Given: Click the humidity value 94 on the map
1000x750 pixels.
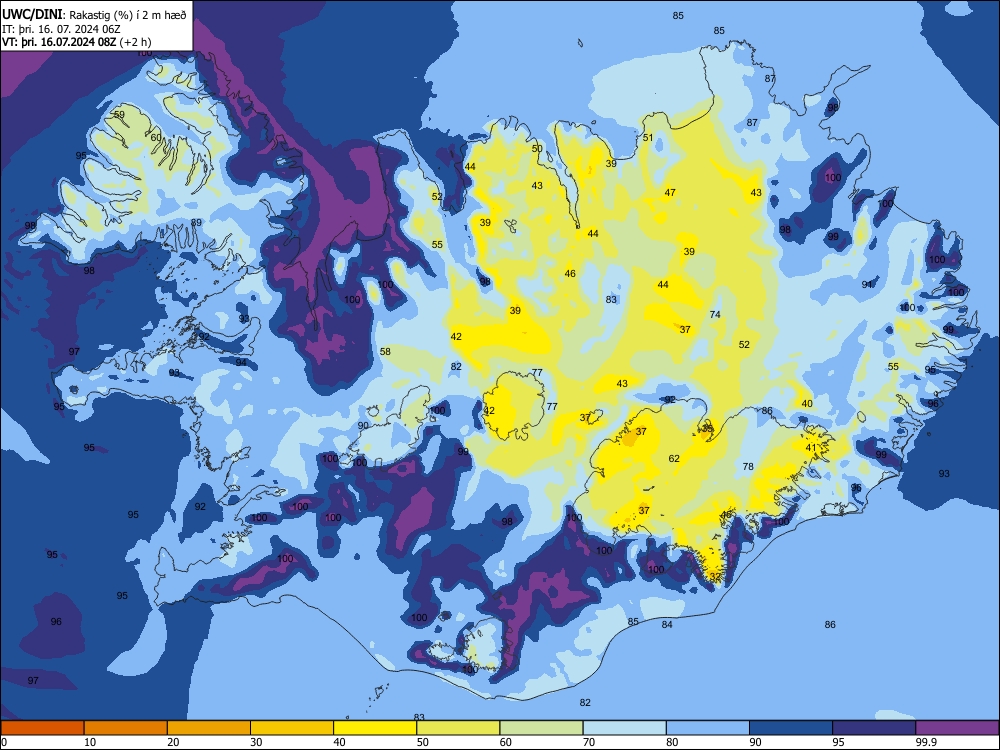Looking at the screenshot, I should coord(240,362).
